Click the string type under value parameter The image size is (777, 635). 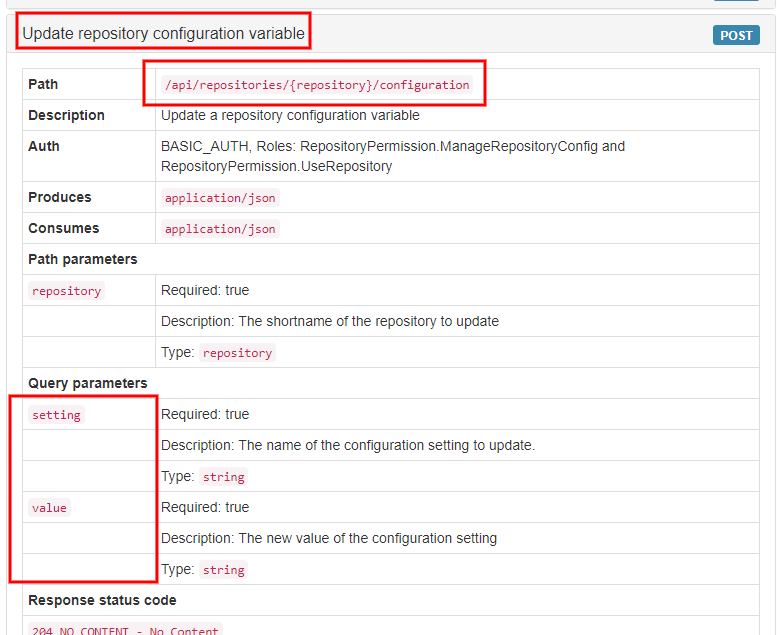pos(223,570)
